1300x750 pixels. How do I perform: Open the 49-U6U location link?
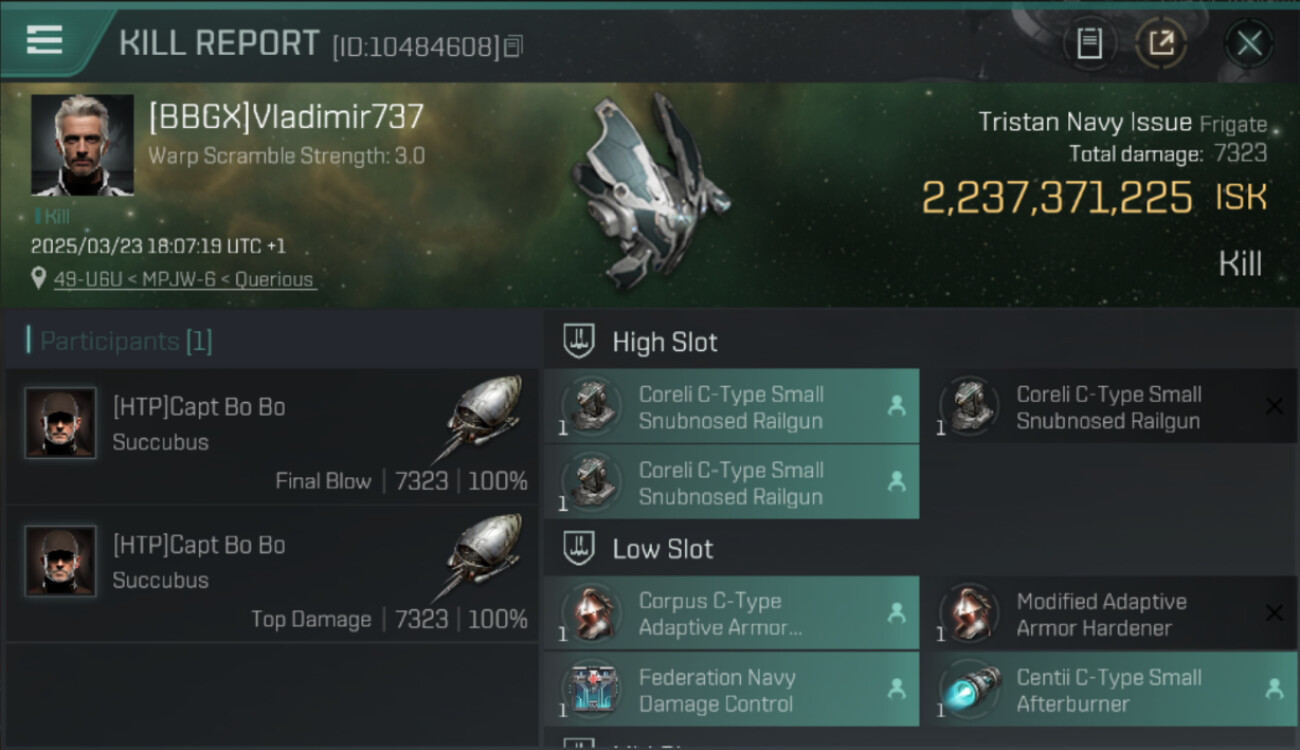tap(184, 279)
